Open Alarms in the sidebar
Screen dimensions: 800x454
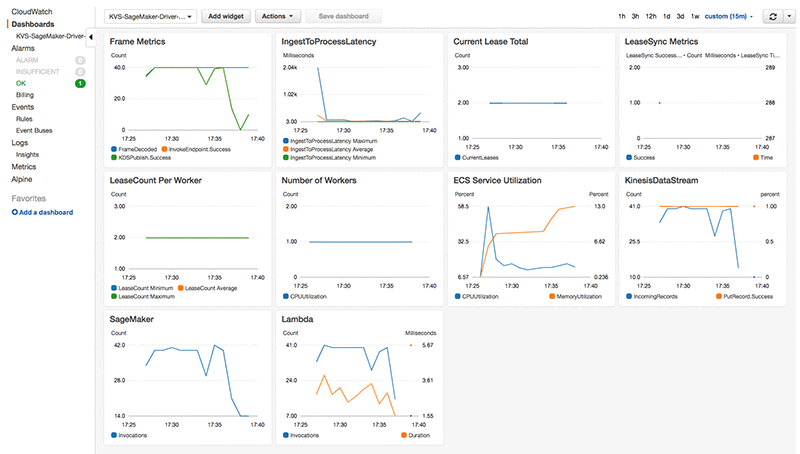23,48
